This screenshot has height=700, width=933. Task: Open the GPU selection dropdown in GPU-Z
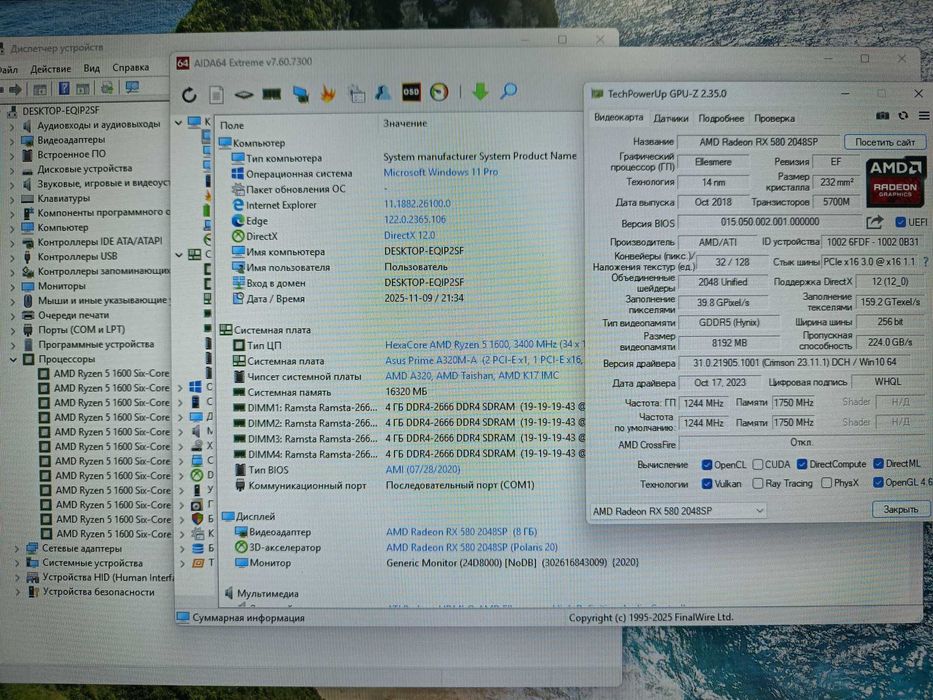(x=678, y=511)
